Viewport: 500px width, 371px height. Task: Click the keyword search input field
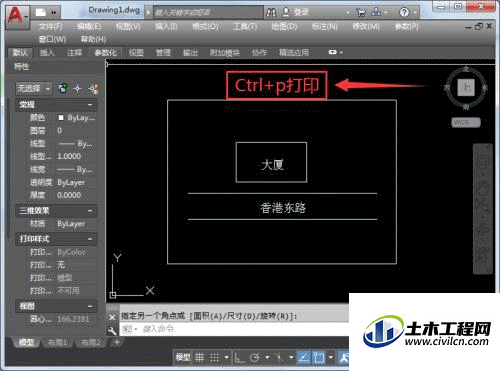[x=207, y=13]
